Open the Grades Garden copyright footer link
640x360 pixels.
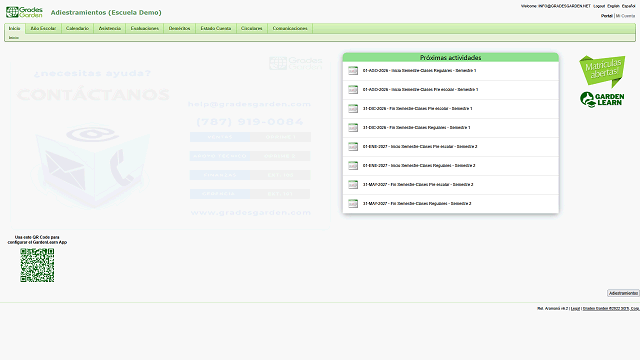point(611,309)
